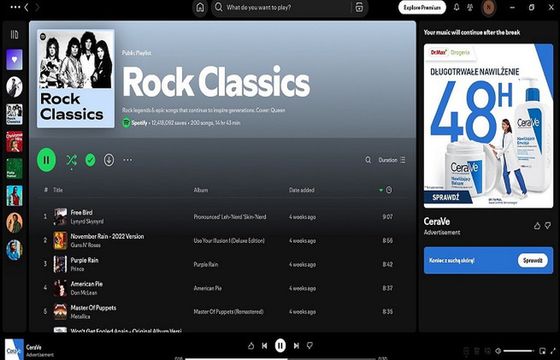Open Liked Songs heart tile in sidebar
Viewport: 560px width, 360px height.
click(14, 60)
